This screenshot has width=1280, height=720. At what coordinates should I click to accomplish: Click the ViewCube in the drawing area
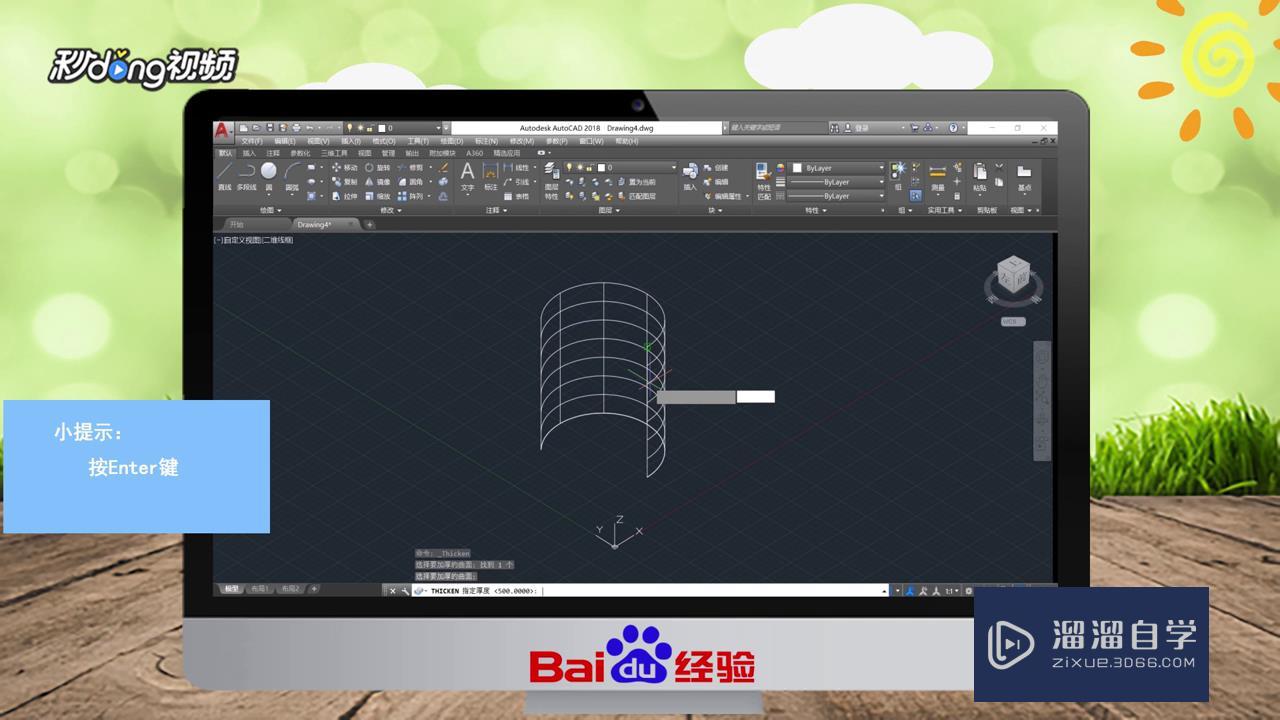(1013, 276)
